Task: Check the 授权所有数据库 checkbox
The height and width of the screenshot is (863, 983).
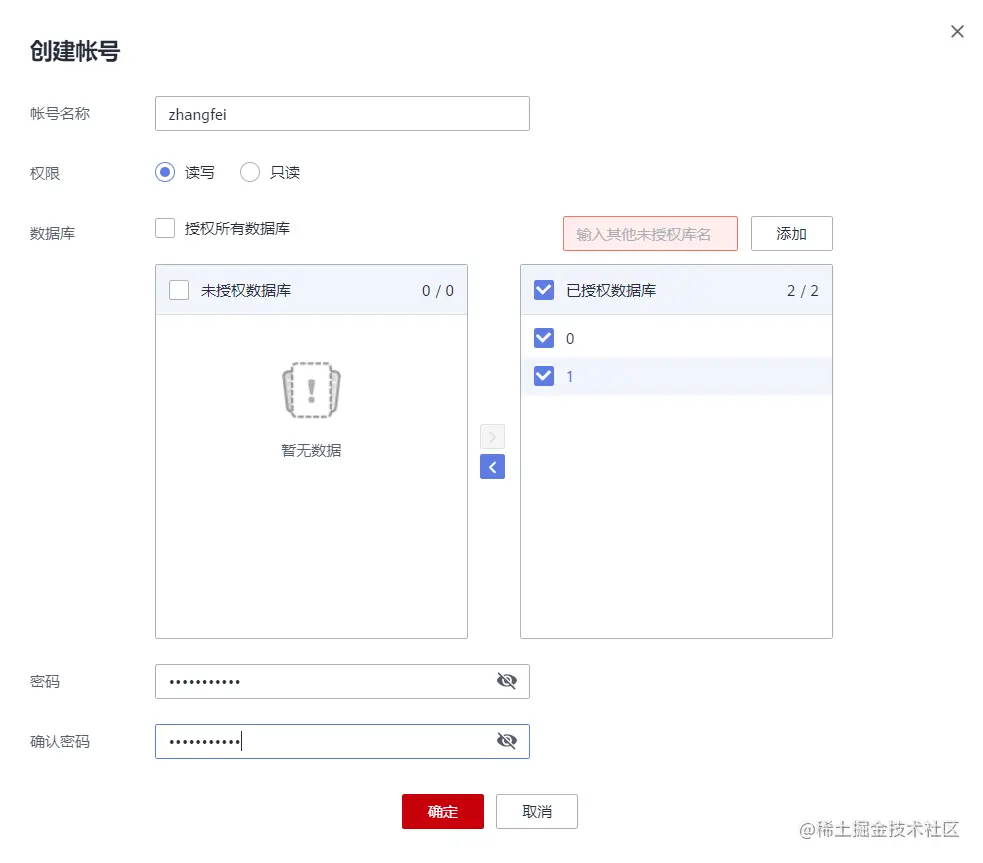Action: pyautogui.click(x=165, y=228)
